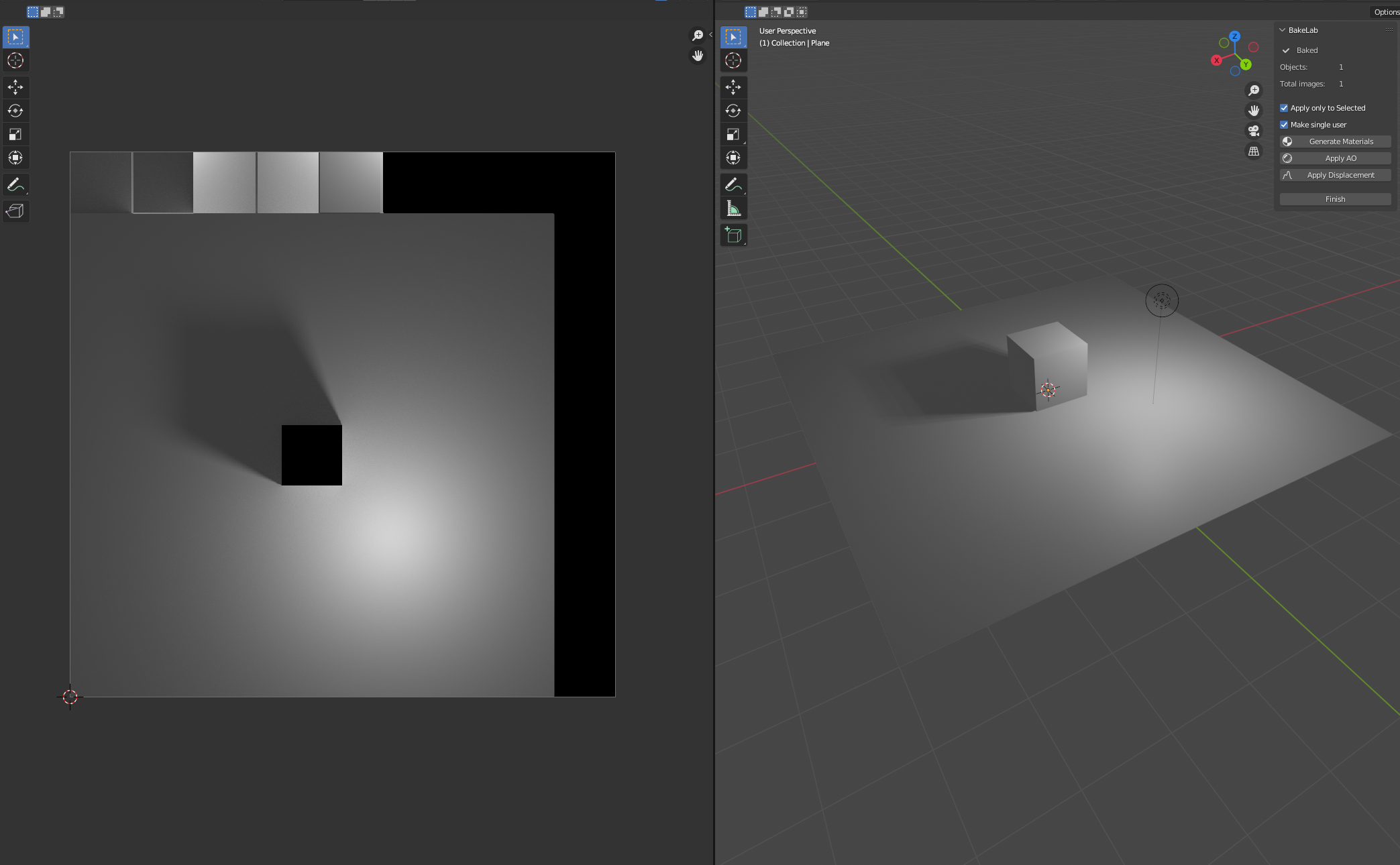Select the point light object in the viewport

1163,301
